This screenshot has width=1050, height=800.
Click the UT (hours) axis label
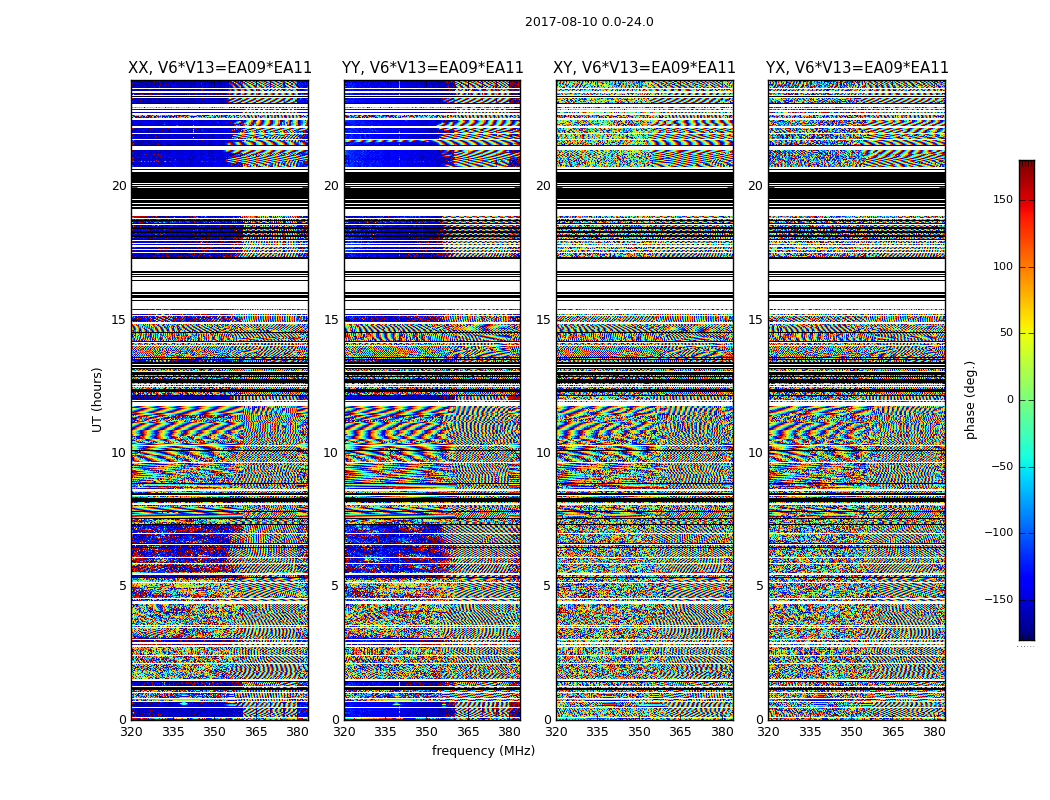97,400
